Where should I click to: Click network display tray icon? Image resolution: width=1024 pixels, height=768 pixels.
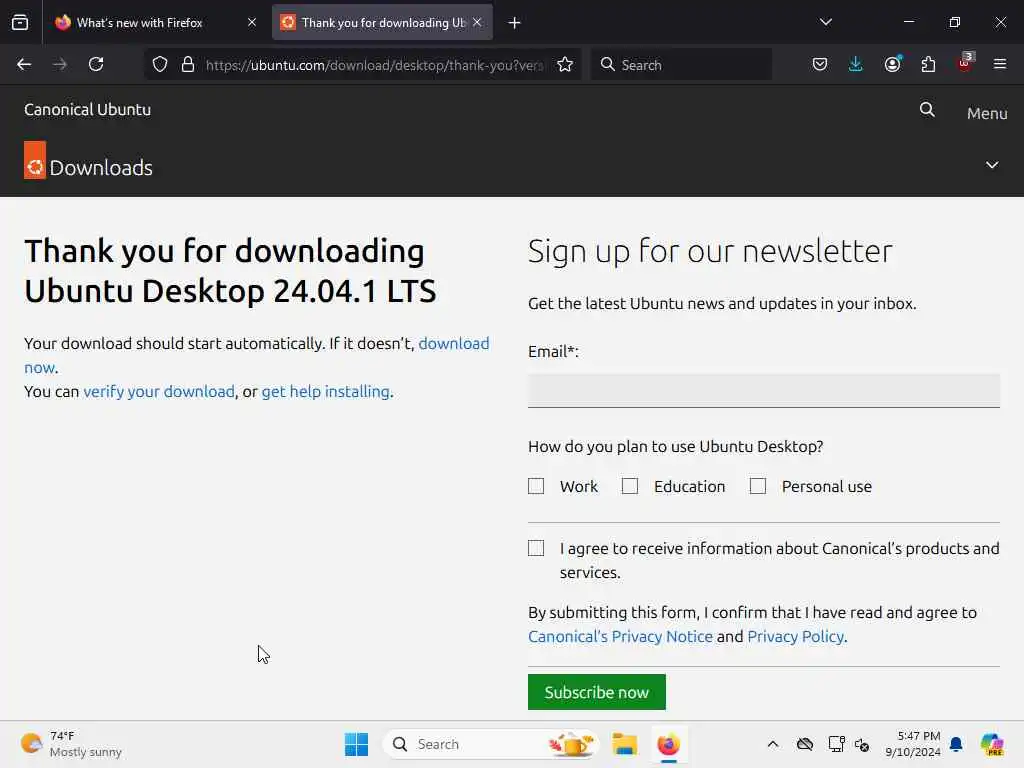click(x=836, y=744)
